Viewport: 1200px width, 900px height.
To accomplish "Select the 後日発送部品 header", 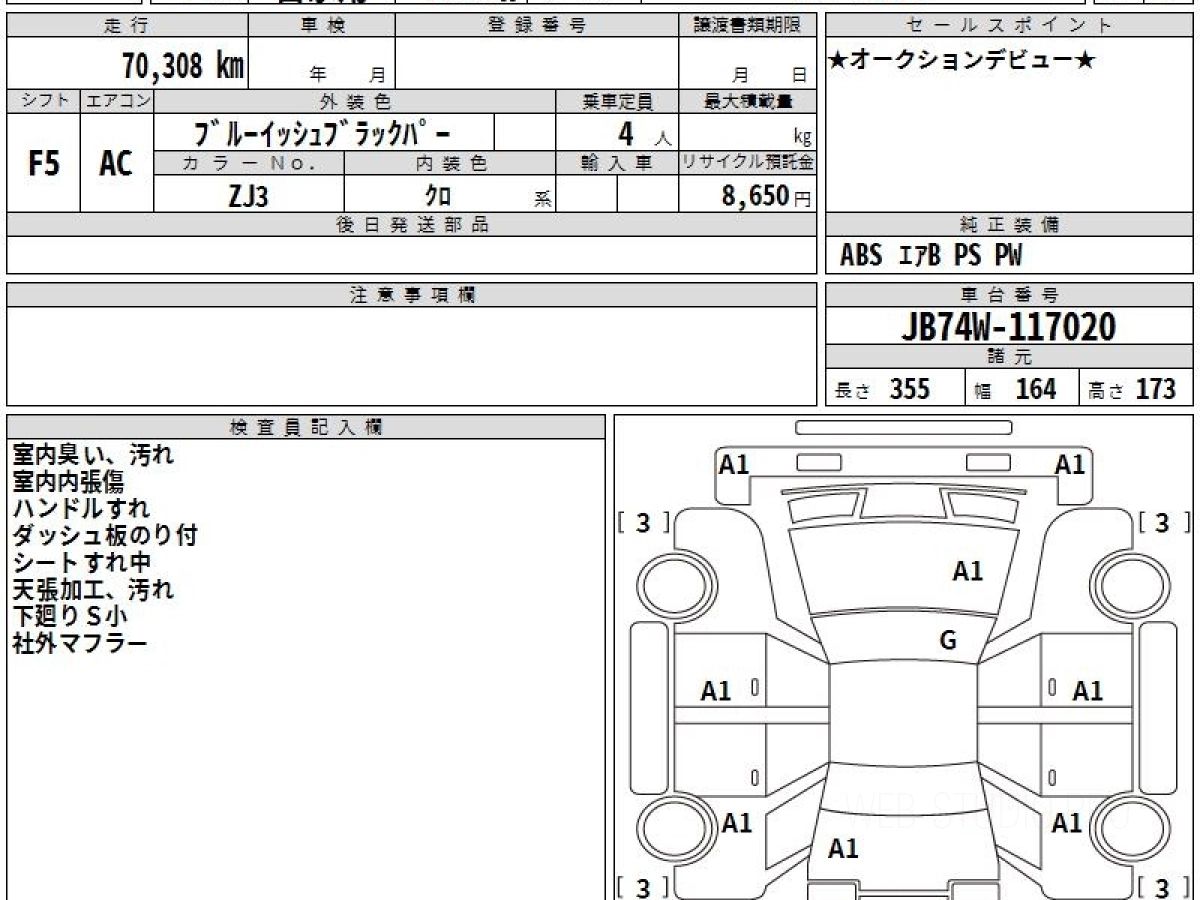I will click(412, 225).
